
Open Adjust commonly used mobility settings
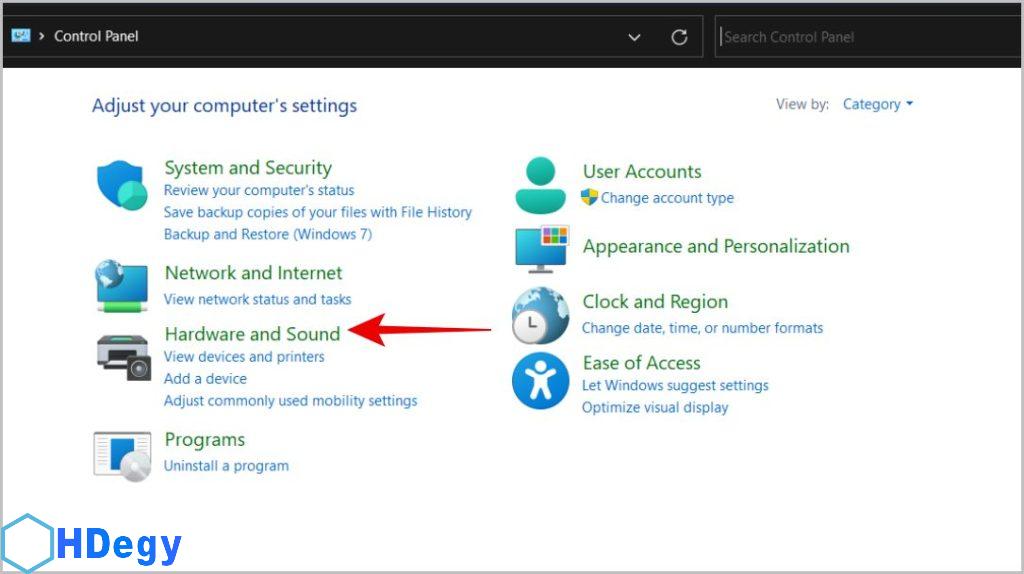[290, 401]
